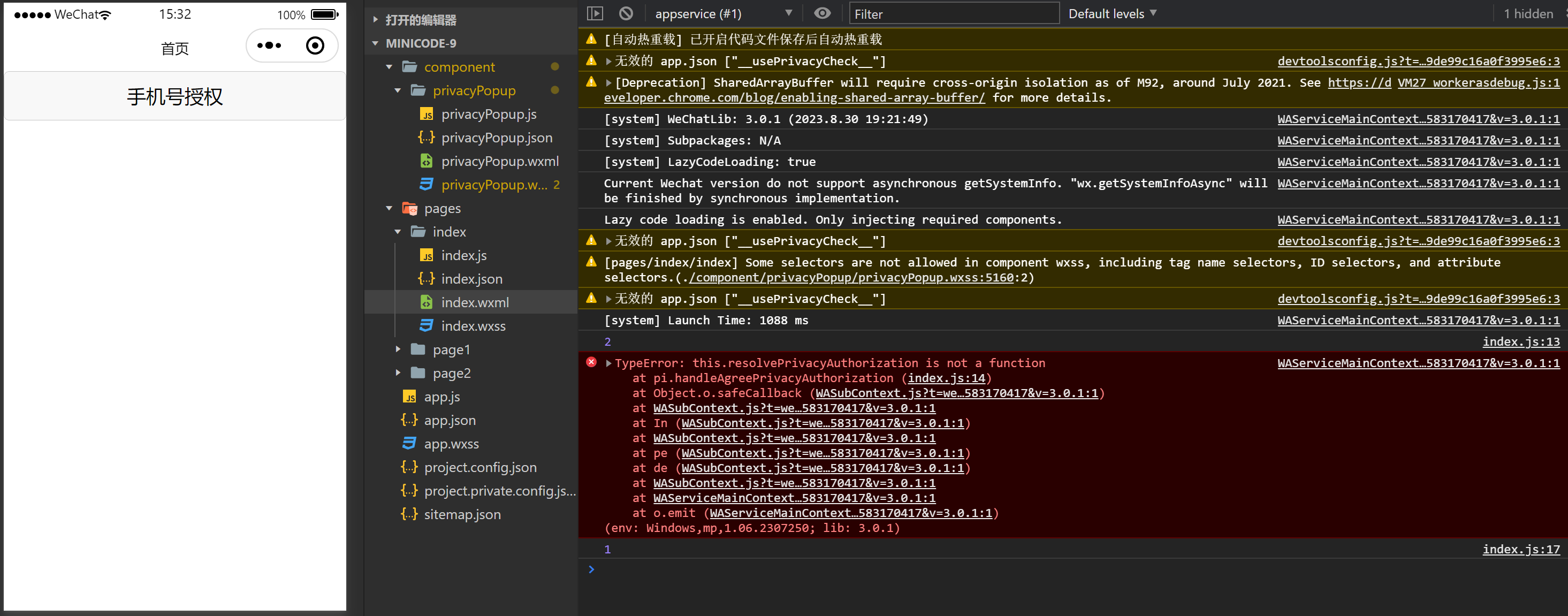Image resolution: width=1568 pixels, height=616 pixels.
Task: Open the privacyPopup.js file
Action: [488, 115]
